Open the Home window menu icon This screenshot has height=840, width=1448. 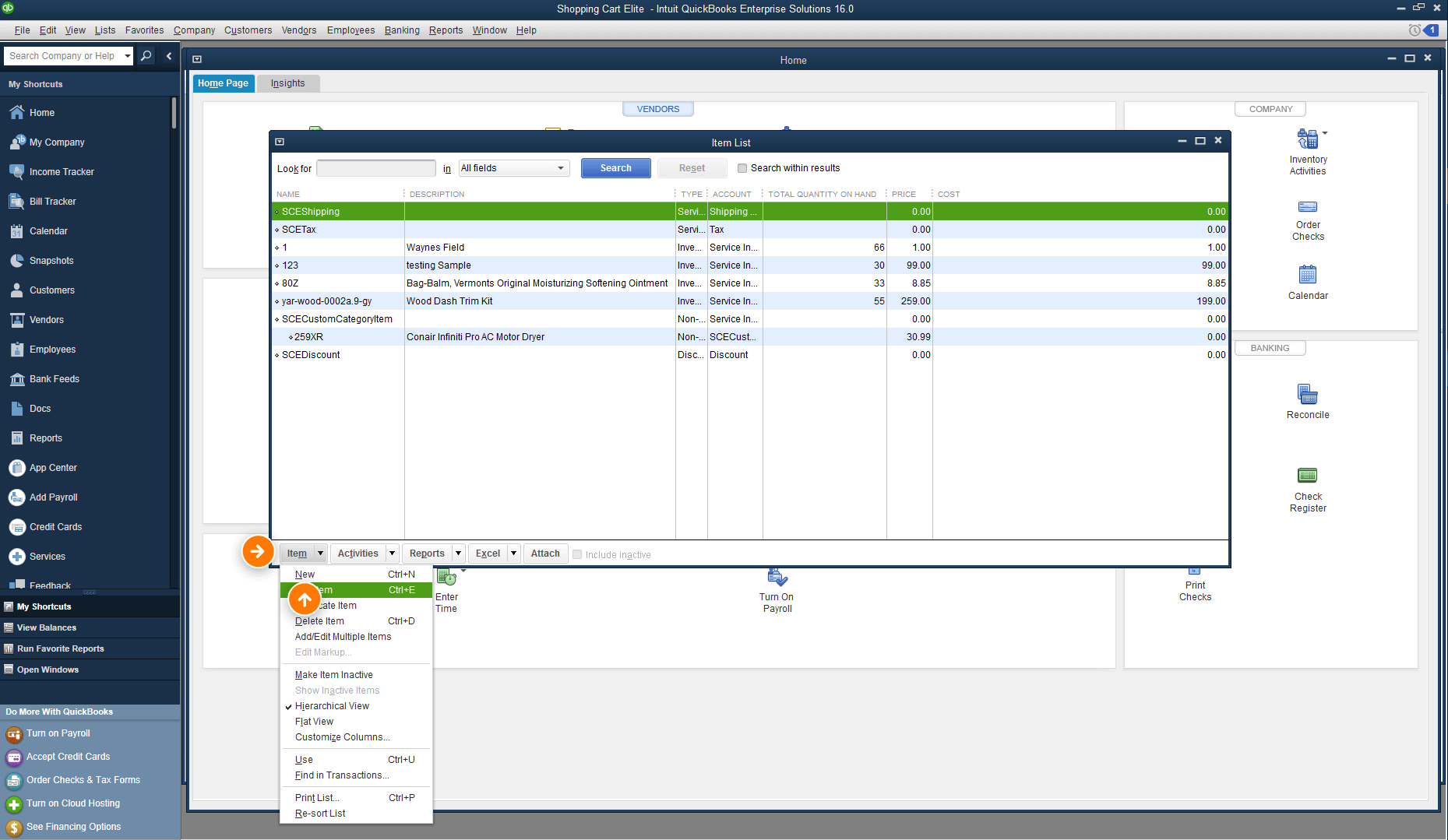coord(197,59)
